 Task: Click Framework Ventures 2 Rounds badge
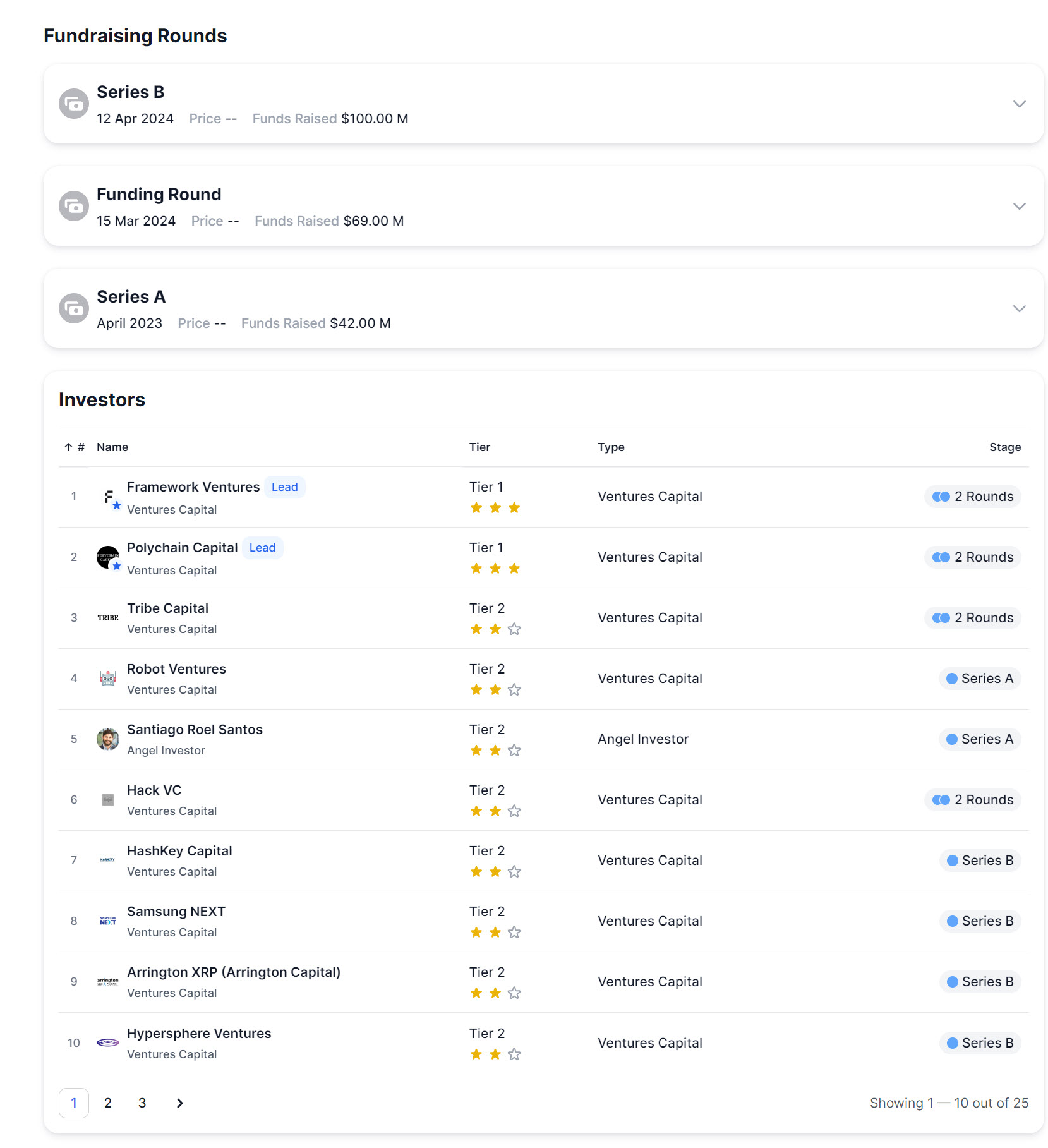tap(973, 497)
